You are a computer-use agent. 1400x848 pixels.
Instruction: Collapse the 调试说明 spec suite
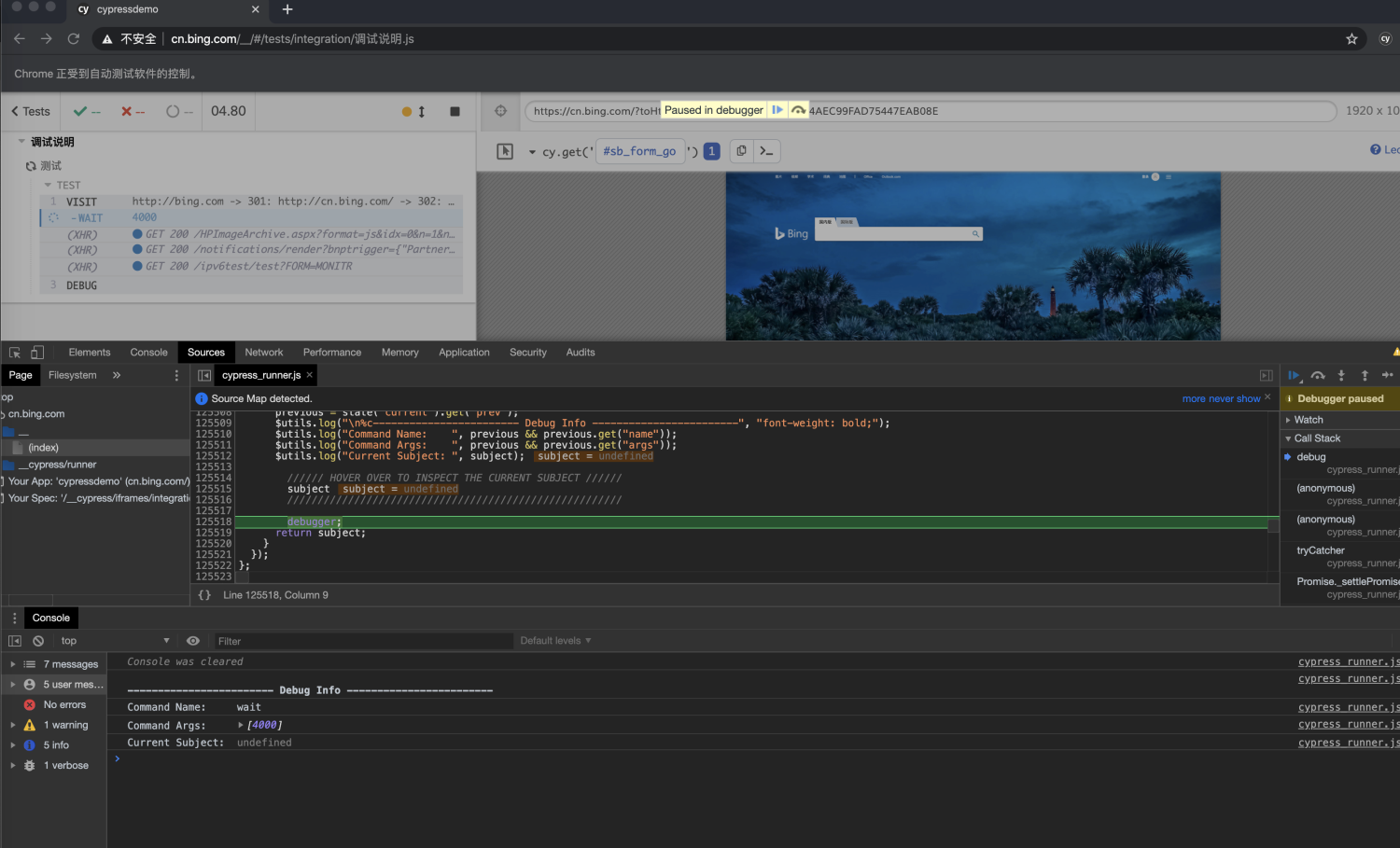21,142
